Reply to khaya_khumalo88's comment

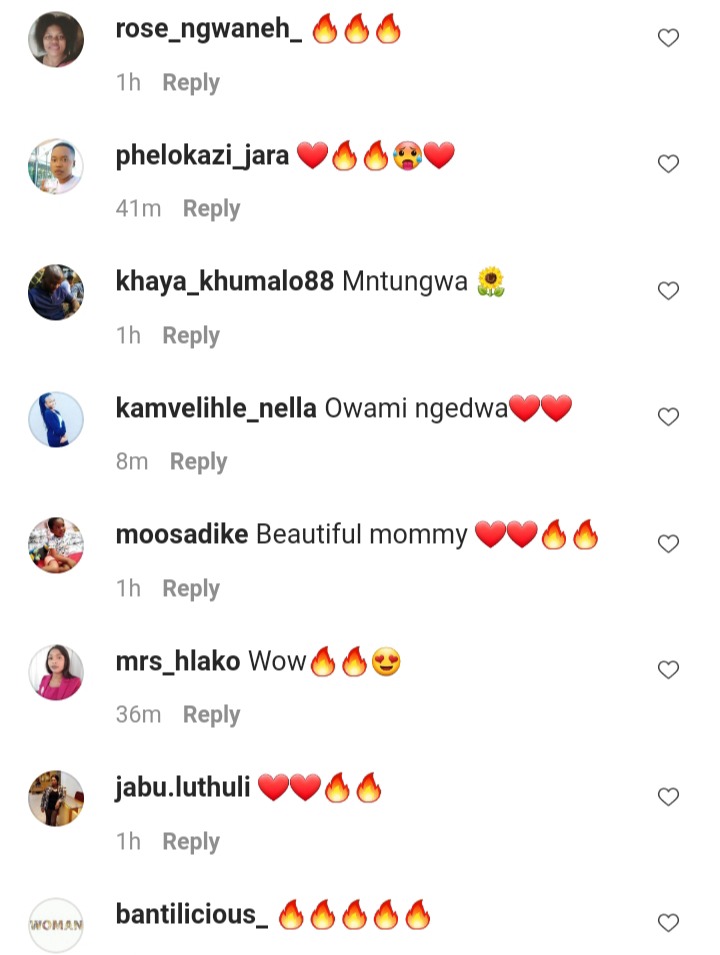click(x=191, y=336)
